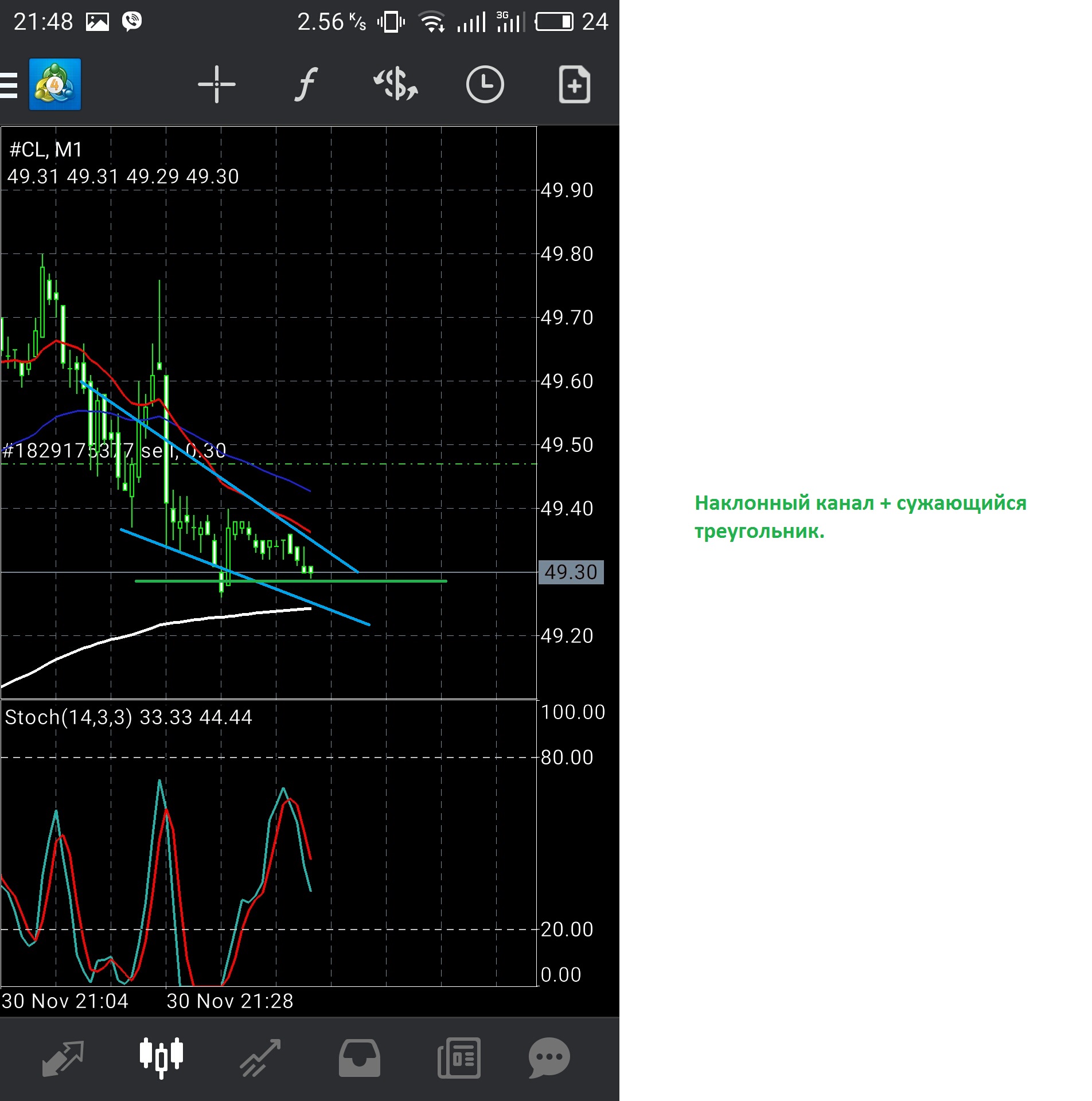Screen dimensions: 1092x1101
Task: Open the symbol selection dollar icon
Action: (396, 84)
